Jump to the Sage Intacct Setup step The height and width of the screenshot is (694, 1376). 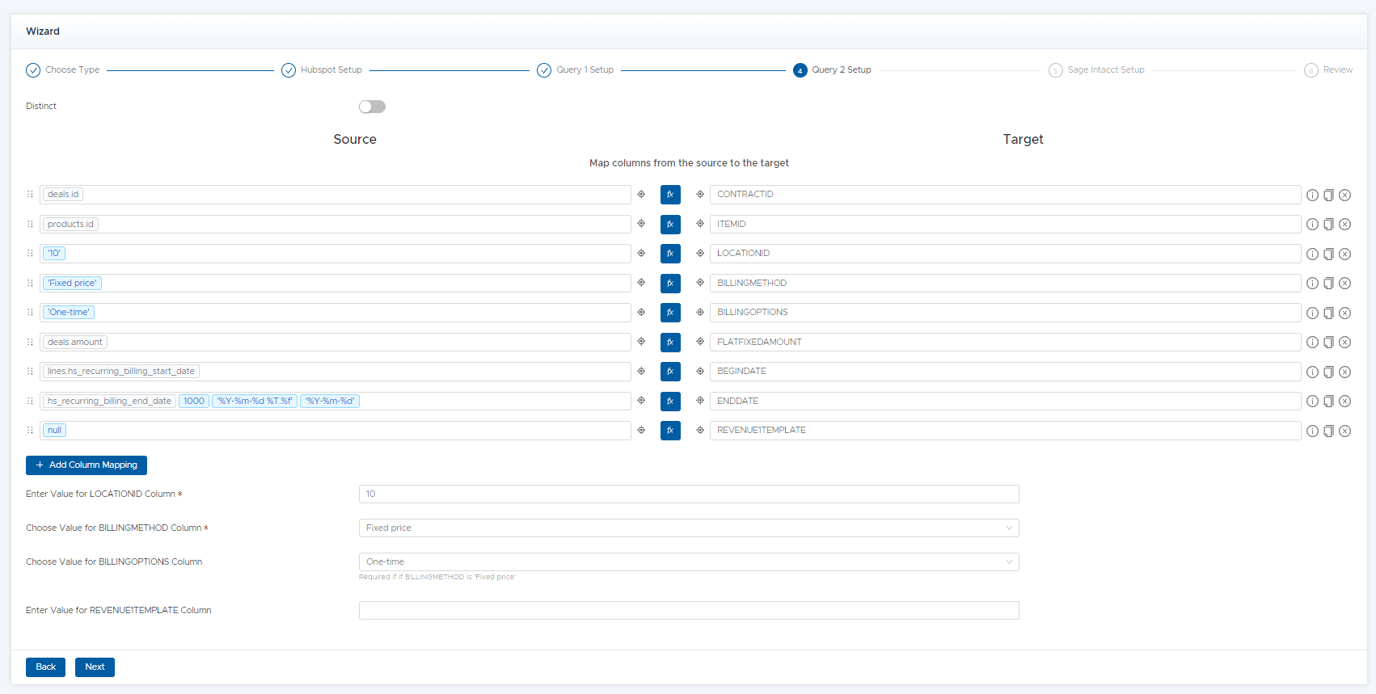pos(1097,70)
